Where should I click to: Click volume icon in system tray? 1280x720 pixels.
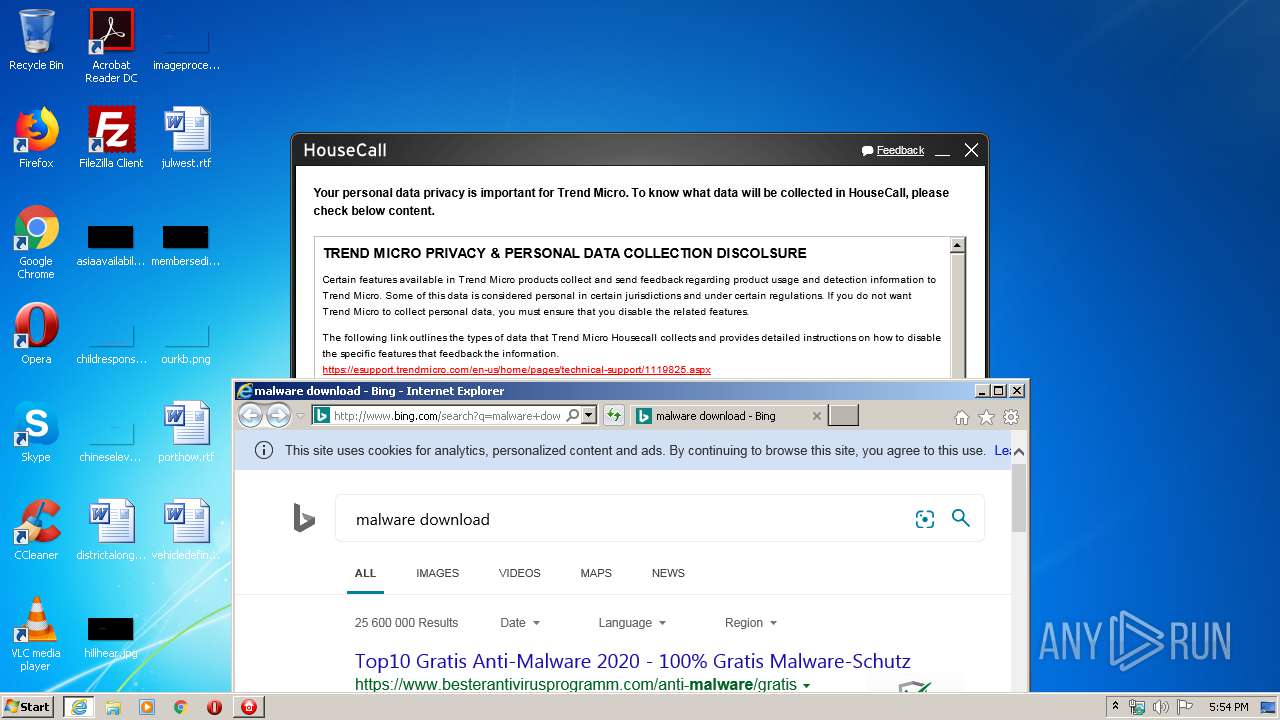pyautogui.click(x=1161, y=707)
